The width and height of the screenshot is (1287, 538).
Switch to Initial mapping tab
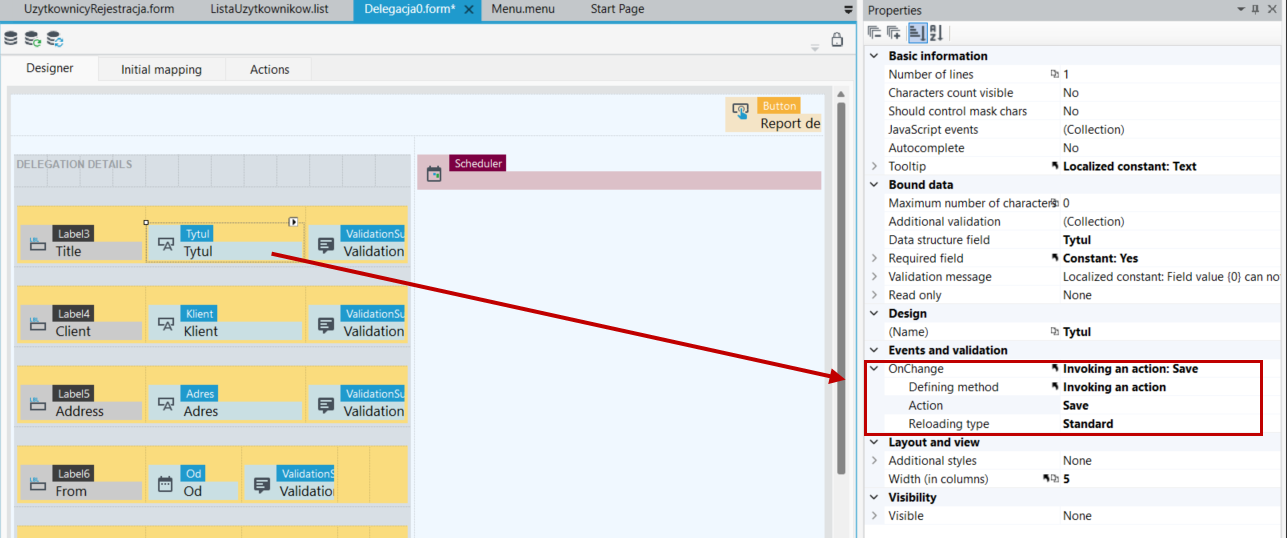coord(161,69)
